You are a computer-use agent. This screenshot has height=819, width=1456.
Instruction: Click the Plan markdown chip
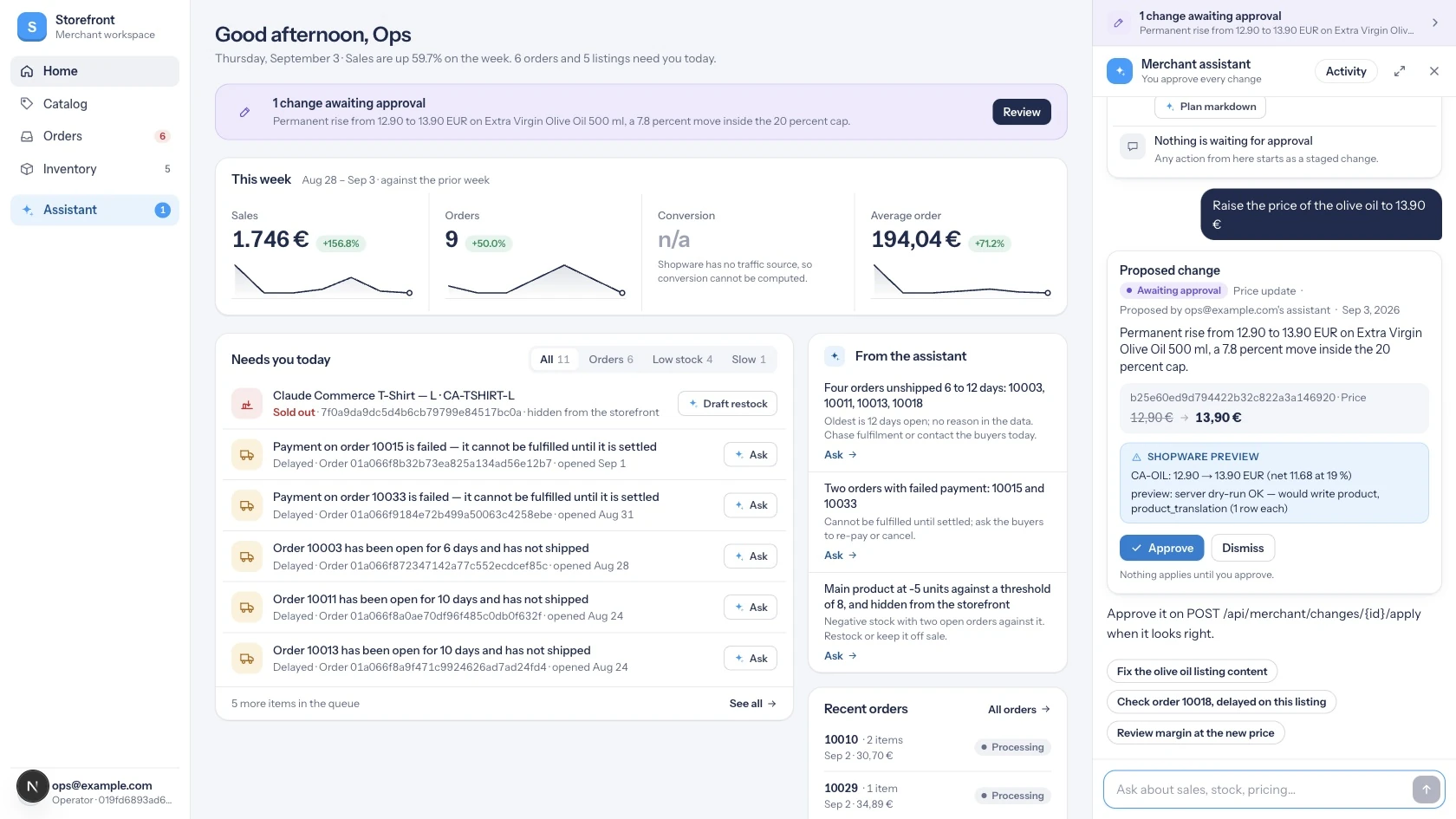tap(1210, 107)
